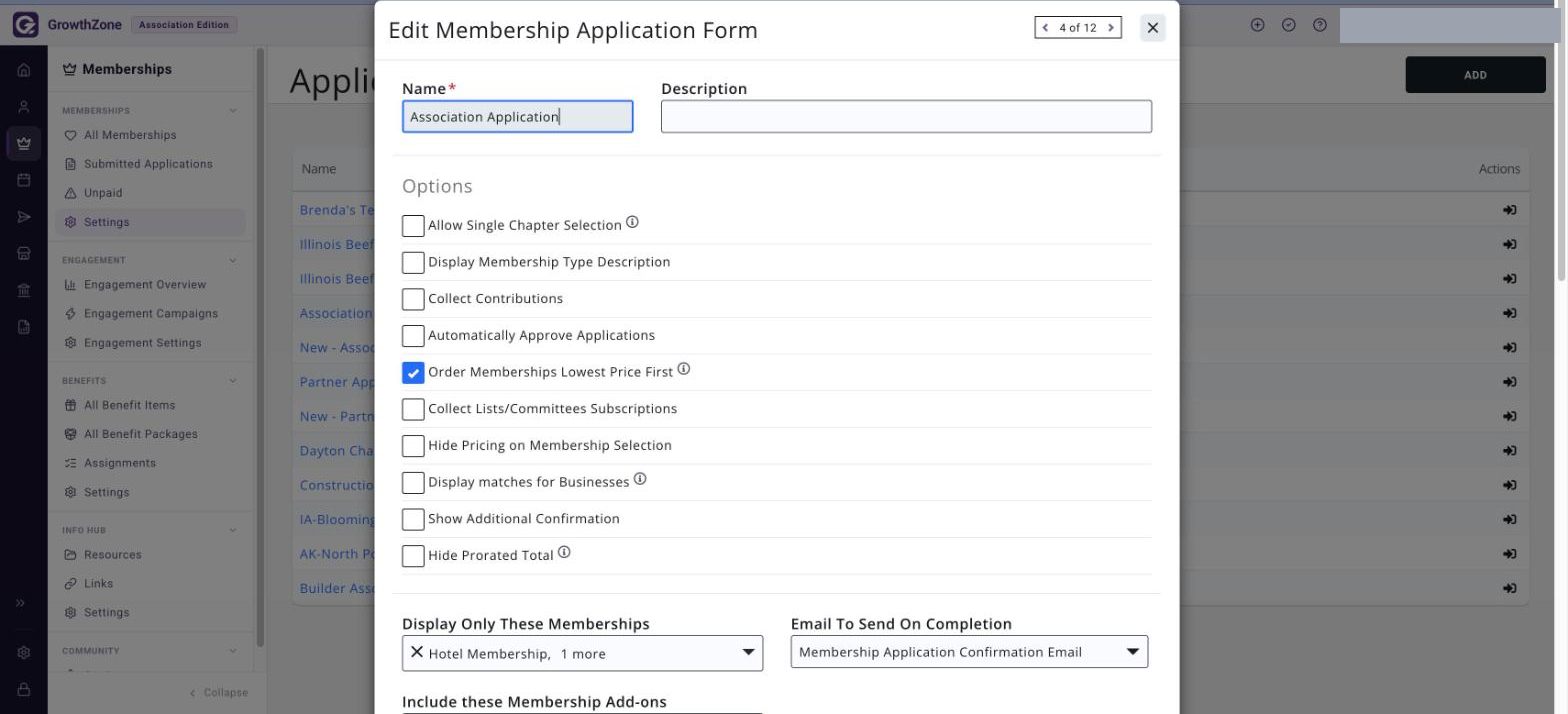Open Unpaid in sidebar
Image resolution: width=1568 pixels, height=714 pixels.
(103, 193)
